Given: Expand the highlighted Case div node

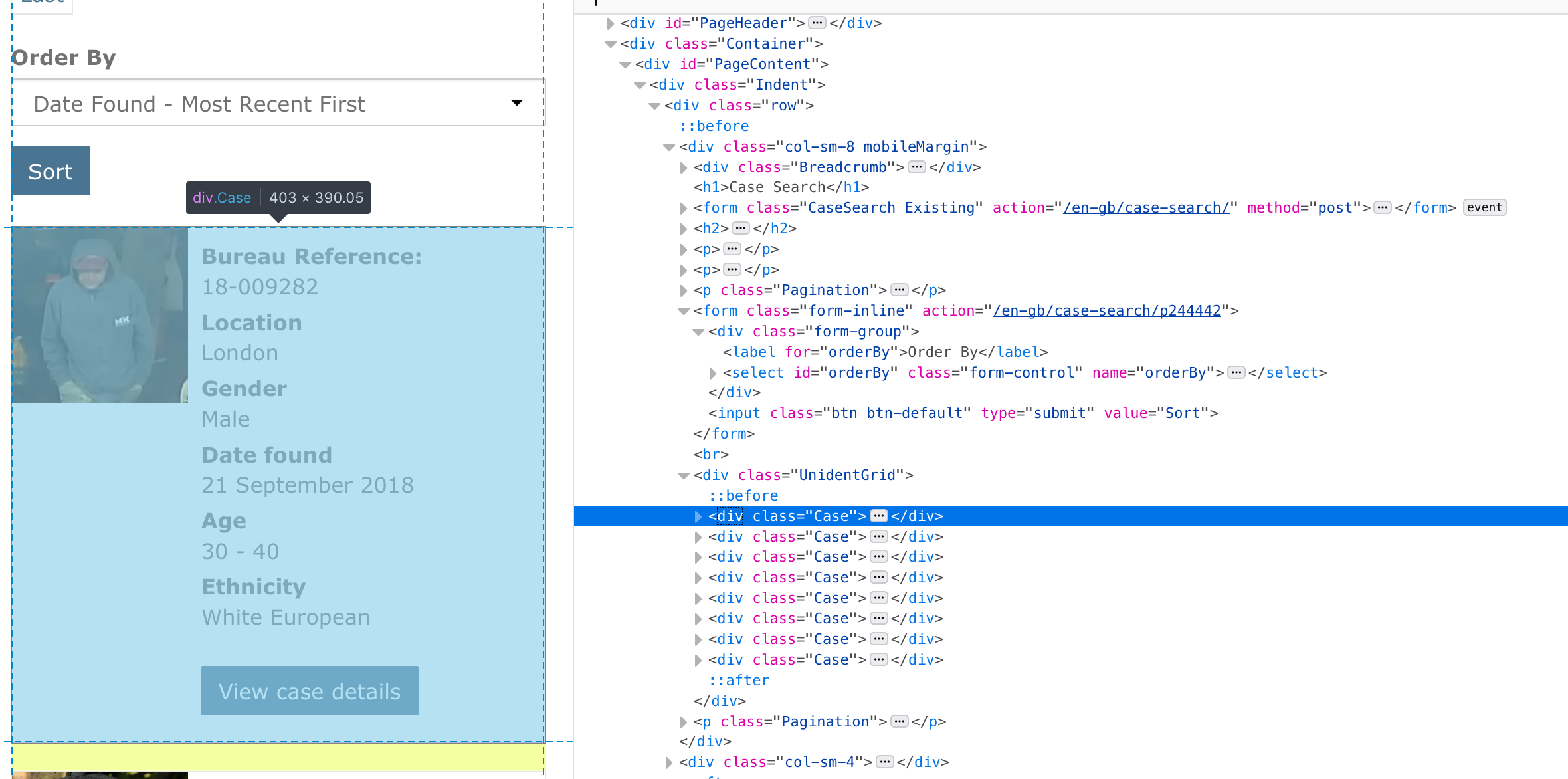Looking at the screenshot, I should point(698,516).
